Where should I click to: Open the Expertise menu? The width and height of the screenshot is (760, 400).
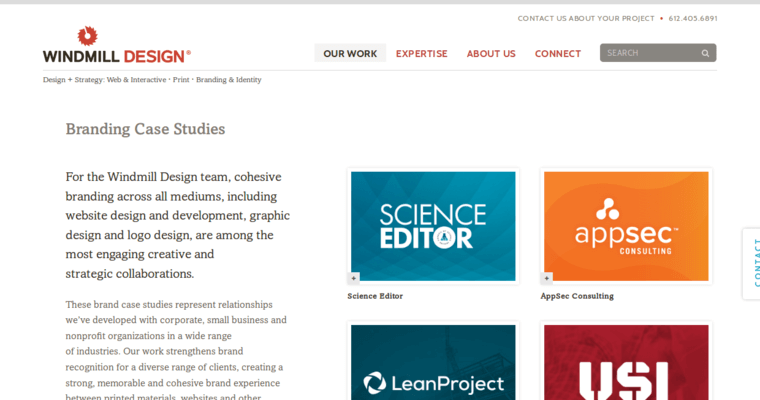point(421,54)
